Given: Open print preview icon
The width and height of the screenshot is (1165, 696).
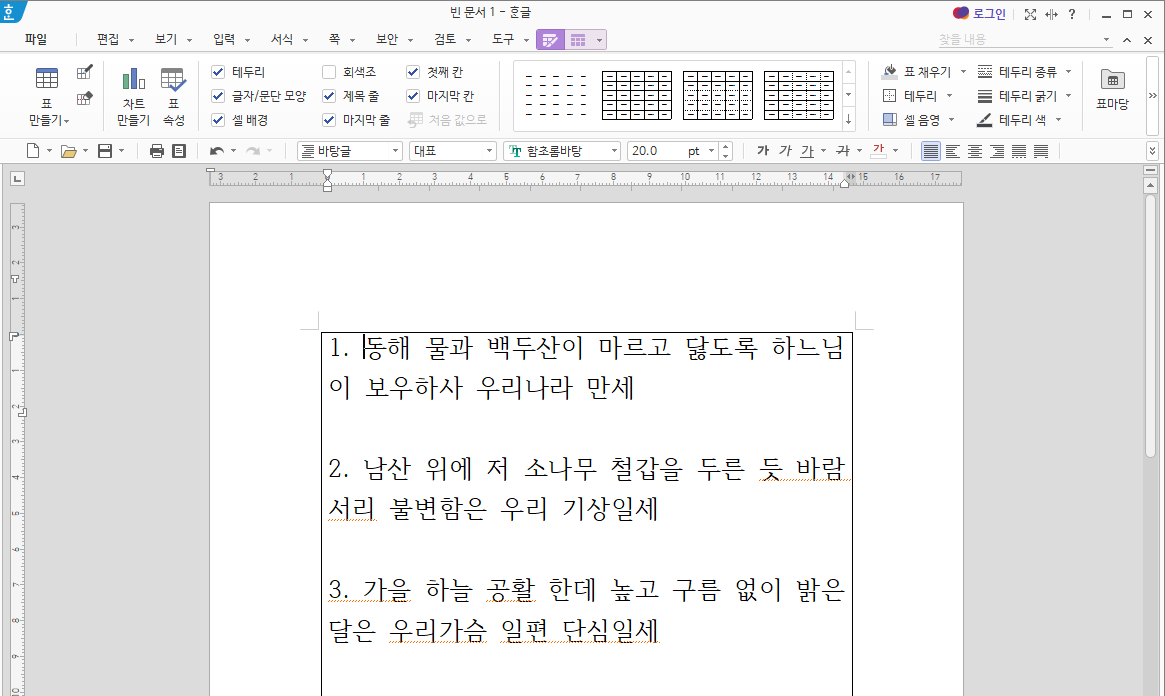Looking at the screenshot, I should [x=179, y=151].
